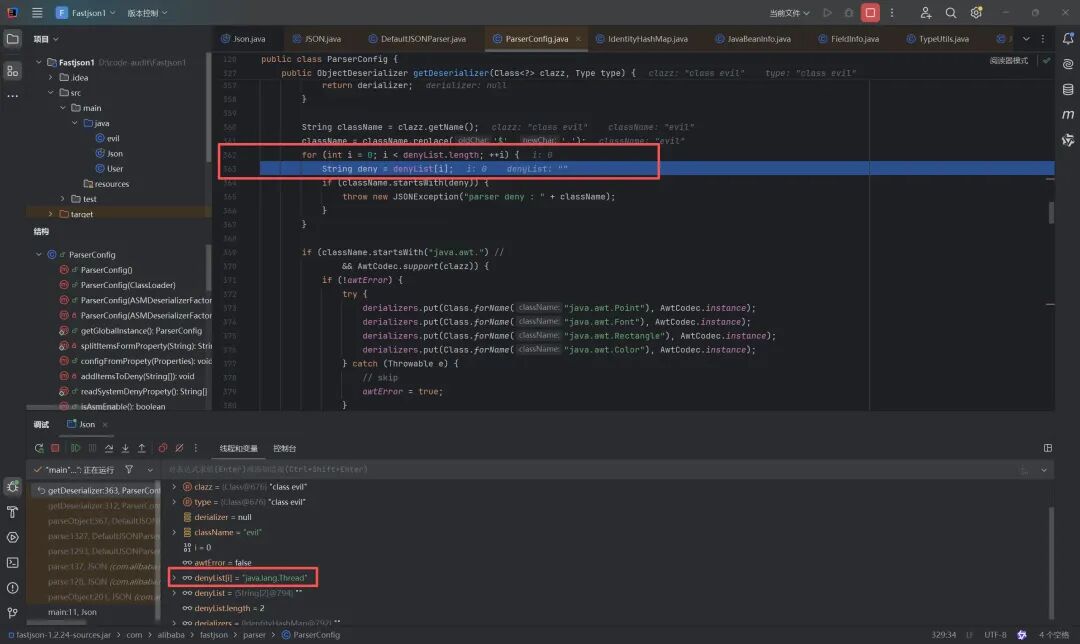
Task: Open the view breakpoints dialog
Action: [163, 448]
